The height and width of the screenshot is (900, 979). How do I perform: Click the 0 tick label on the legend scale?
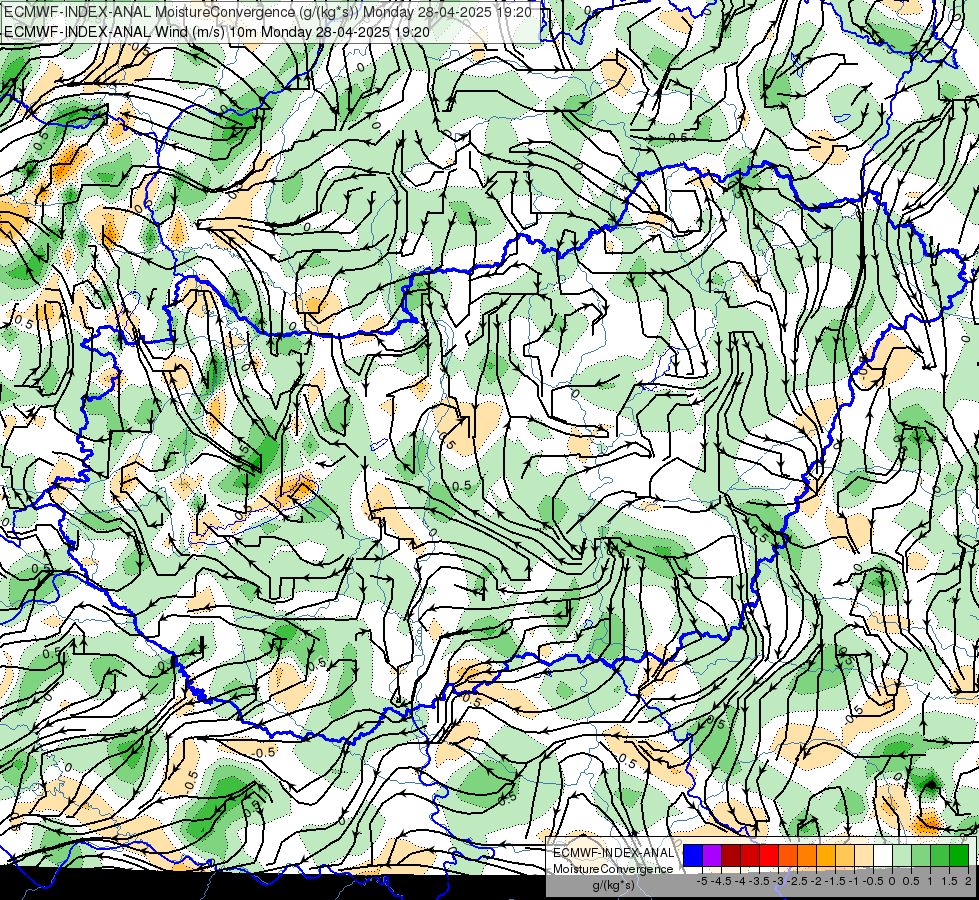(892, 881)
